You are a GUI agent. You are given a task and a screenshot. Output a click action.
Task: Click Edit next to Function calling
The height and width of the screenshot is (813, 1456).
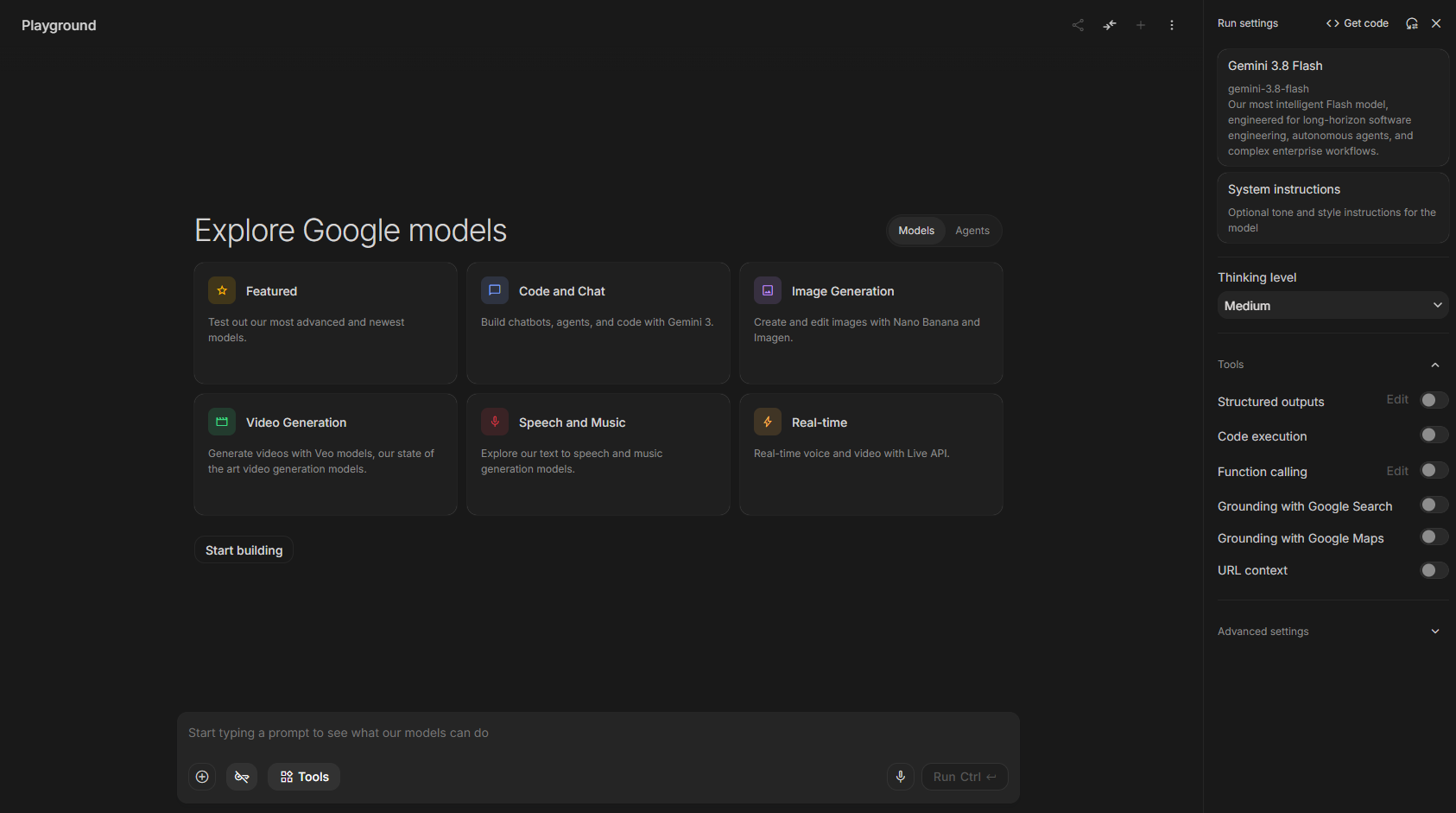click(x=1397, y=471)
